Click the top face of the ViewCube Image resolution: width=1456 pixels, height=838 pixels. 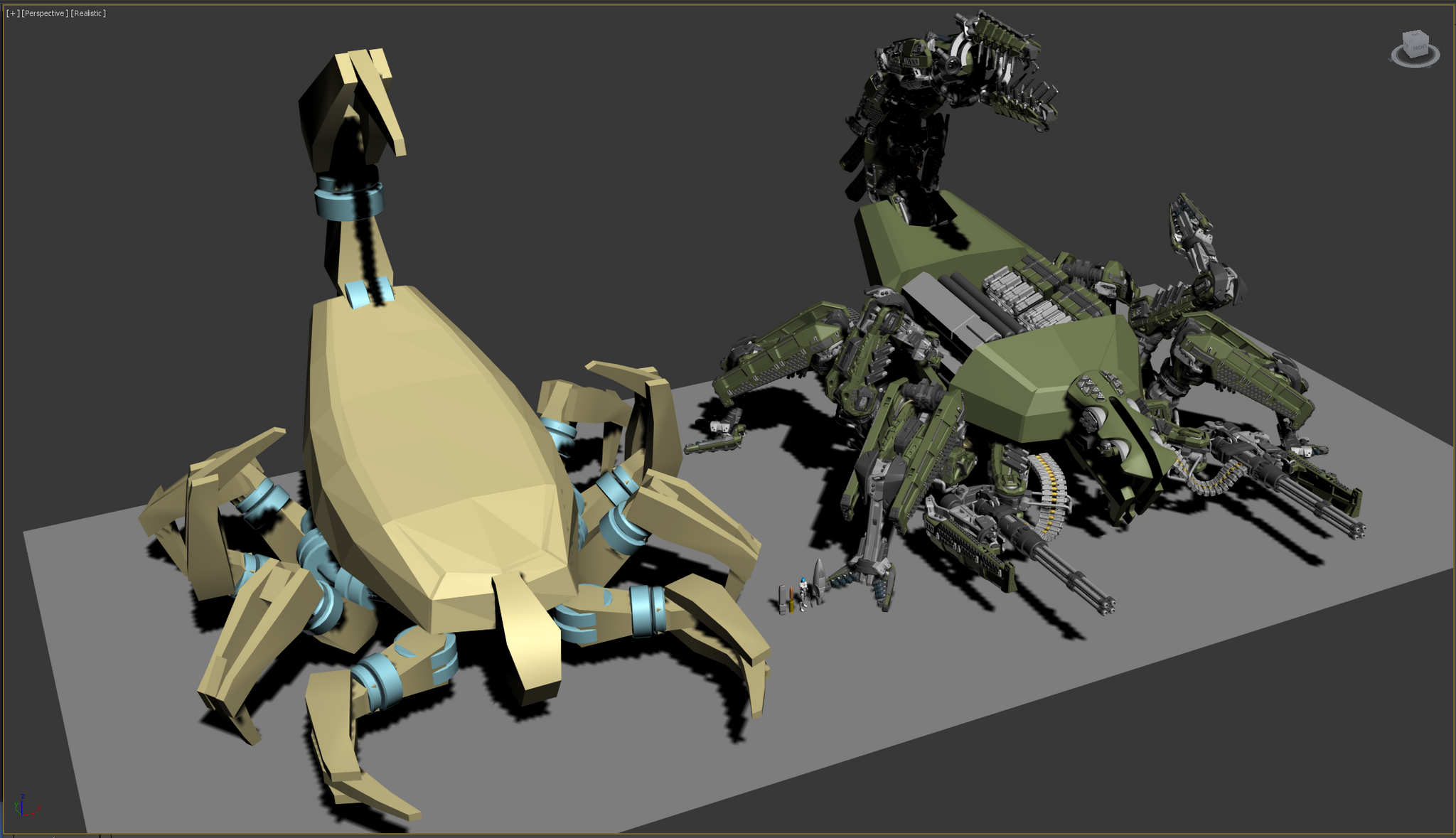pos(1414,36)
